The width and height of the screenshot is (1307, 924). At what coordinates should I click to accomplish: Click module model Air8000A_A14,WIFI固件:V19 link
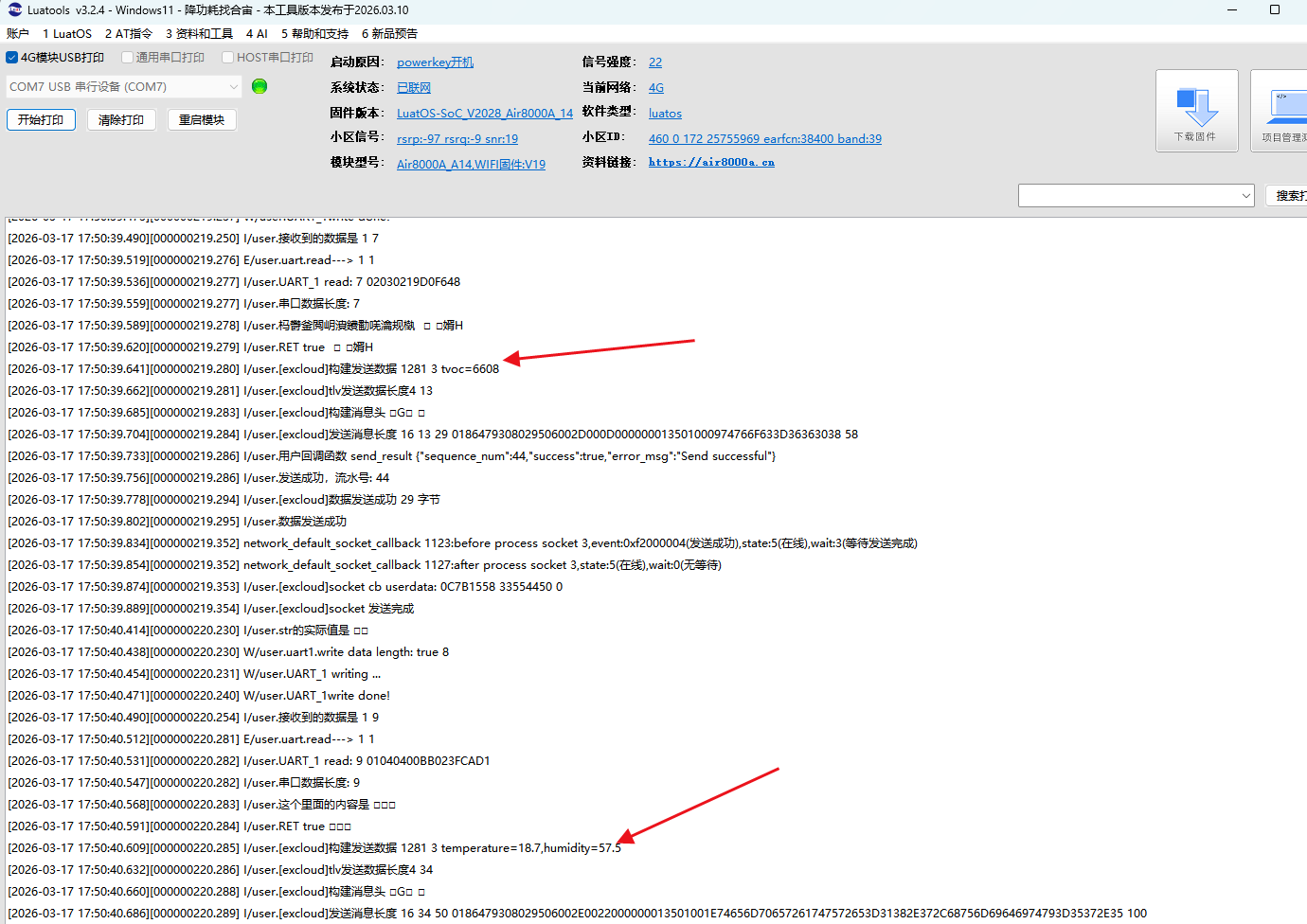[x=471, y=165]
